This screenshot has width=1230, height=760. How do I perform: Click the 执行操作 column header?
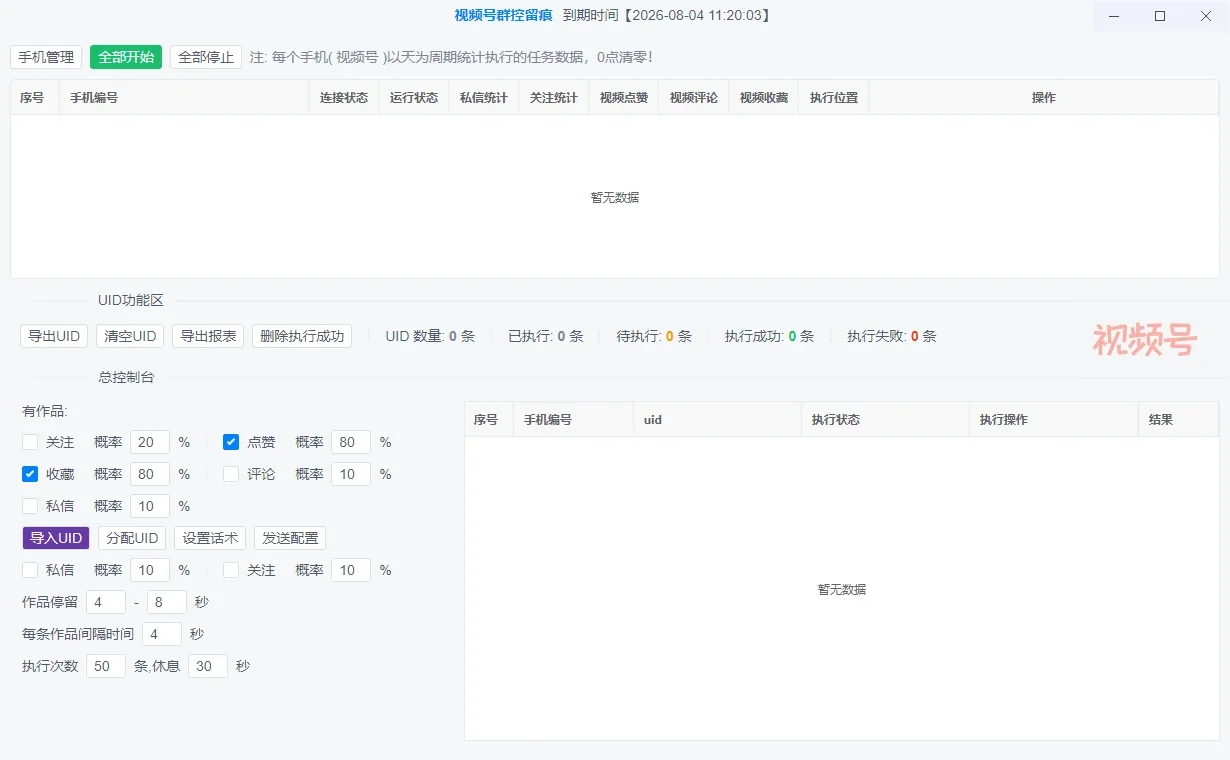(x=1054, y=420)
